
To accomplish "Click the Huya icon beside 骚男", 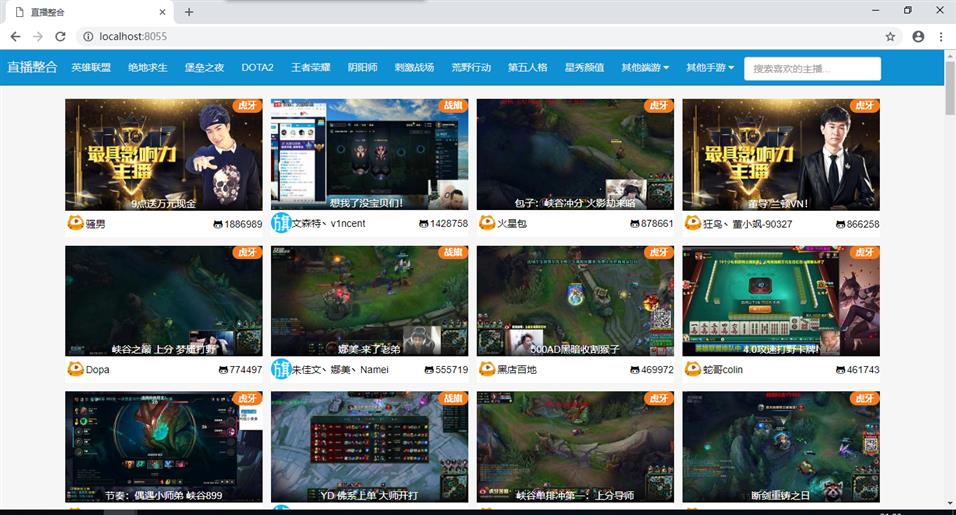I will (x=75, y=223).
